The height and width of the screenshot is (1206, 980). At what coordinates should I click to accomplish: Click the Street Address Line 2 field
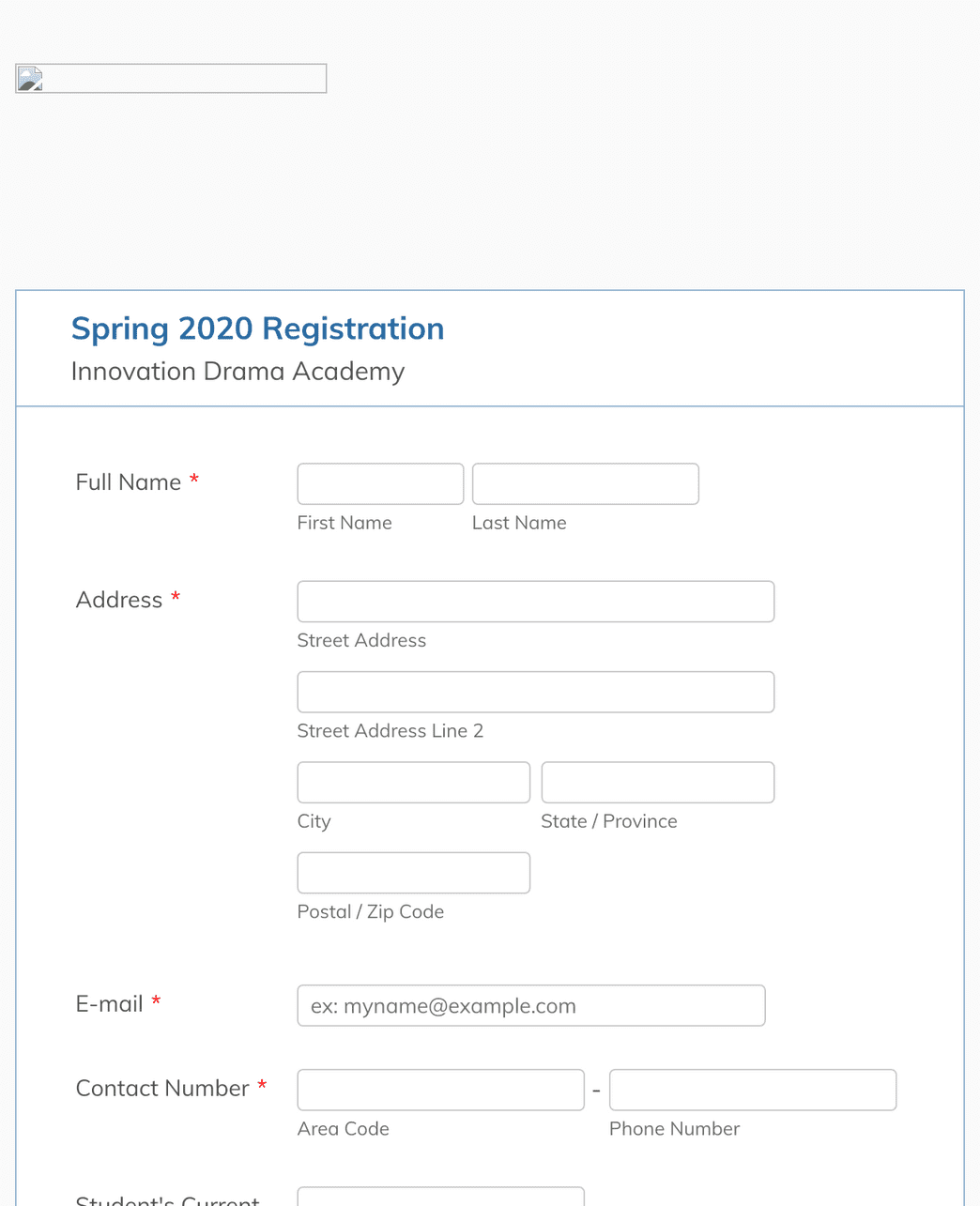click(x=535, y=692)
